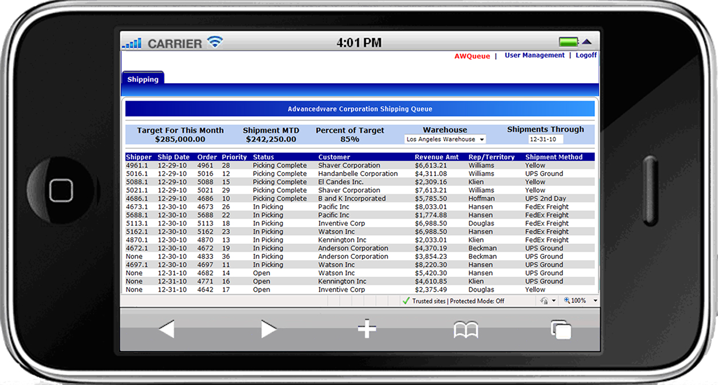Click the Logoff link
718x385 pixels.
586,55
